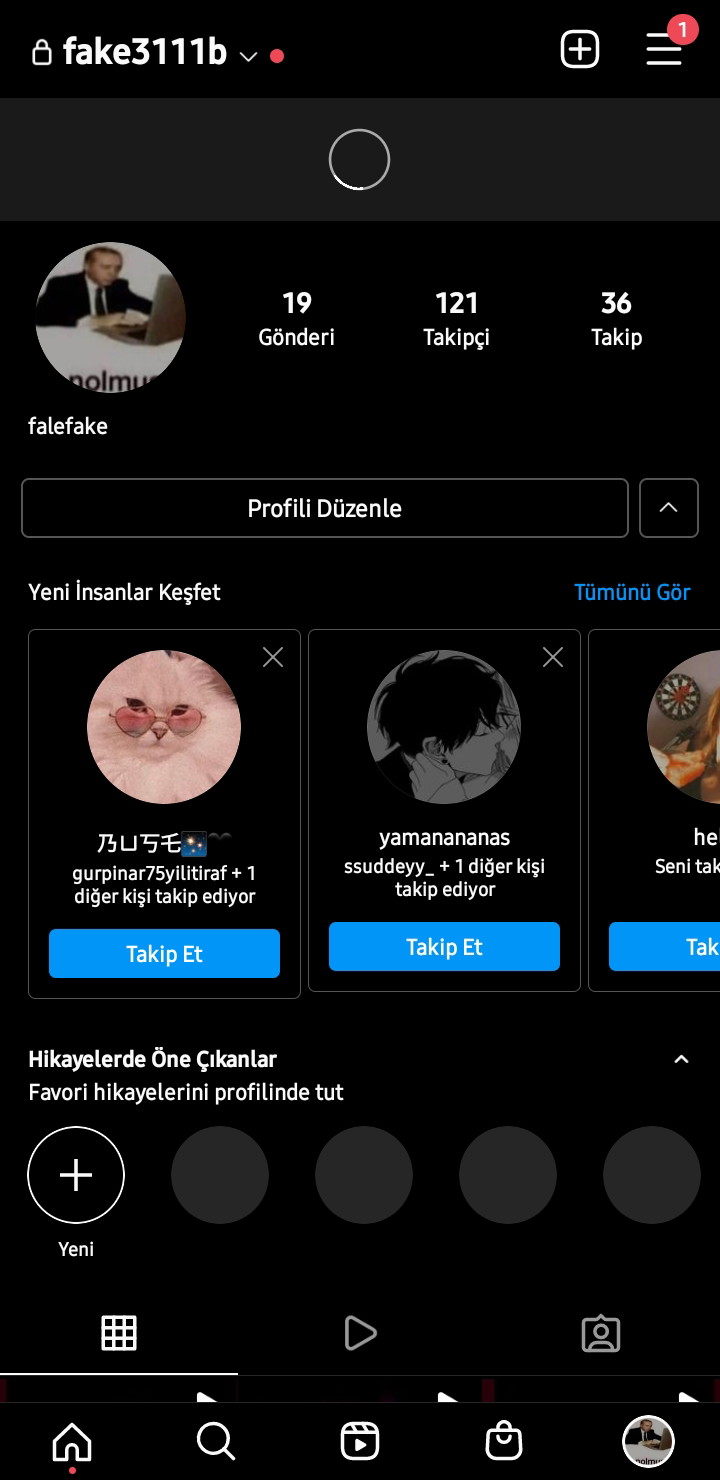The image size is (720, 1480).
Task: Open Tümünü Gör link
Action: 632,592
